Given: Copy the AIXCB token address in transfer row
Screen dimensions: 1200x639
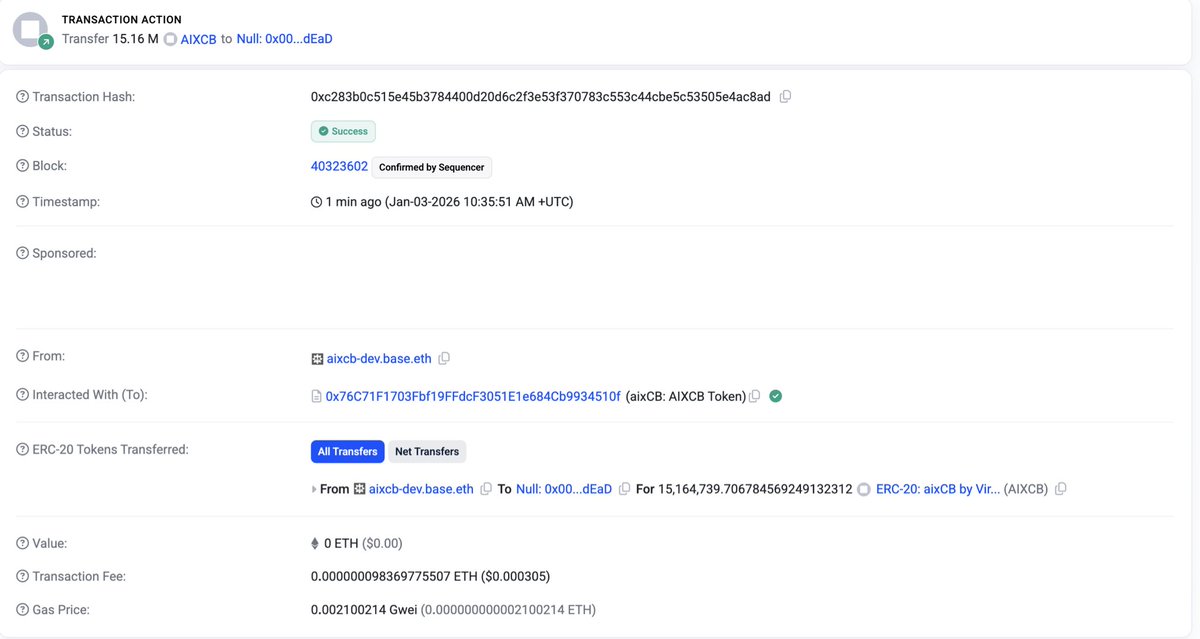Looking at the screenshot, I should [1061, 489].
